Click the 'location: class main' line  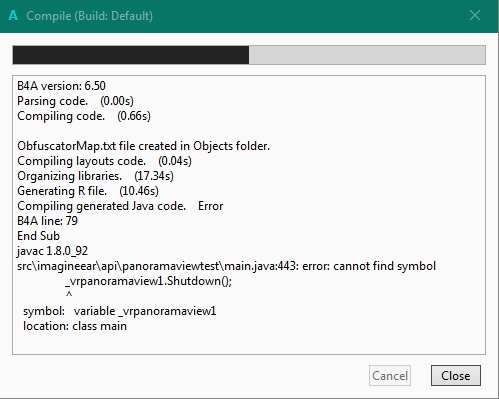[x=75, y=326]
